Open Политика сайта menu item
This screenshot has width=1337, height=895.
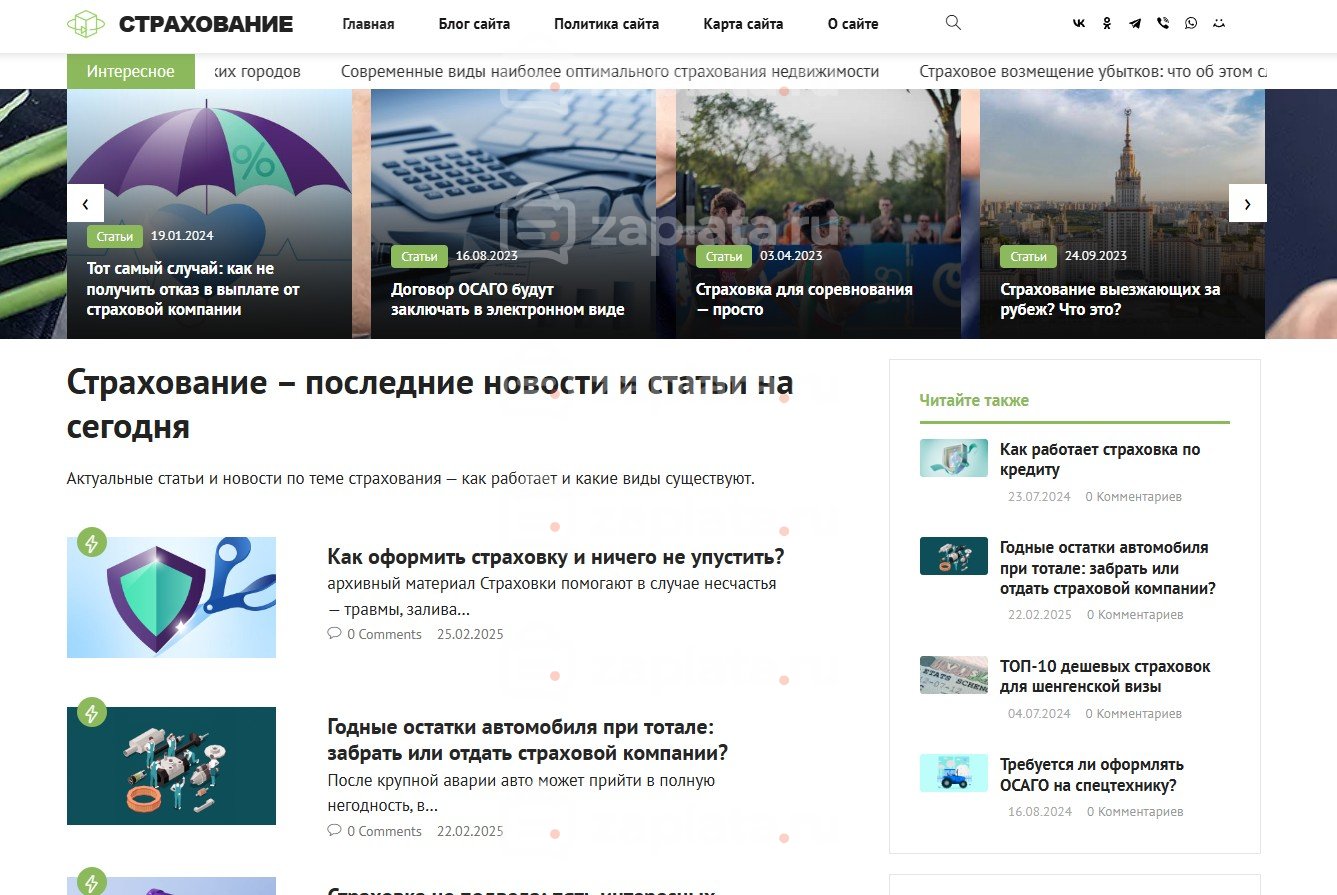coord(606,24)
